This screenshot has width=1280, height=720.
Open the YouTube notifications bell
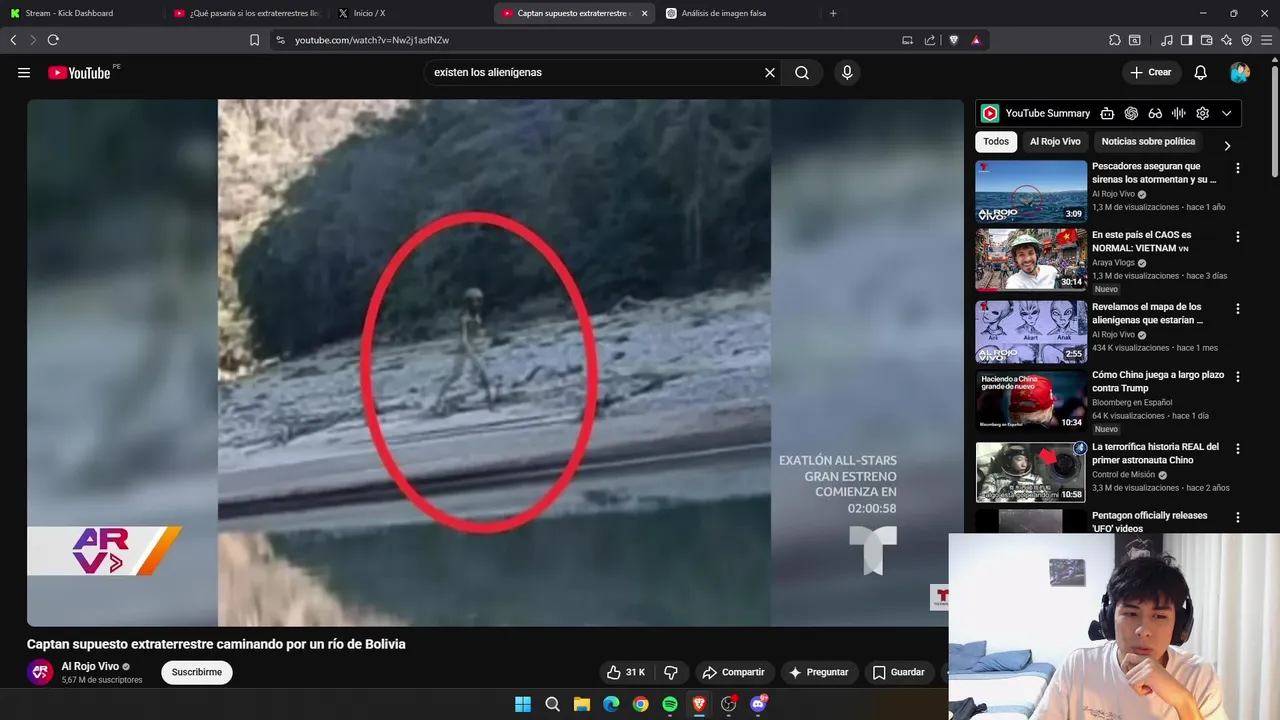pyautogui.click(x=1200, y=72)
